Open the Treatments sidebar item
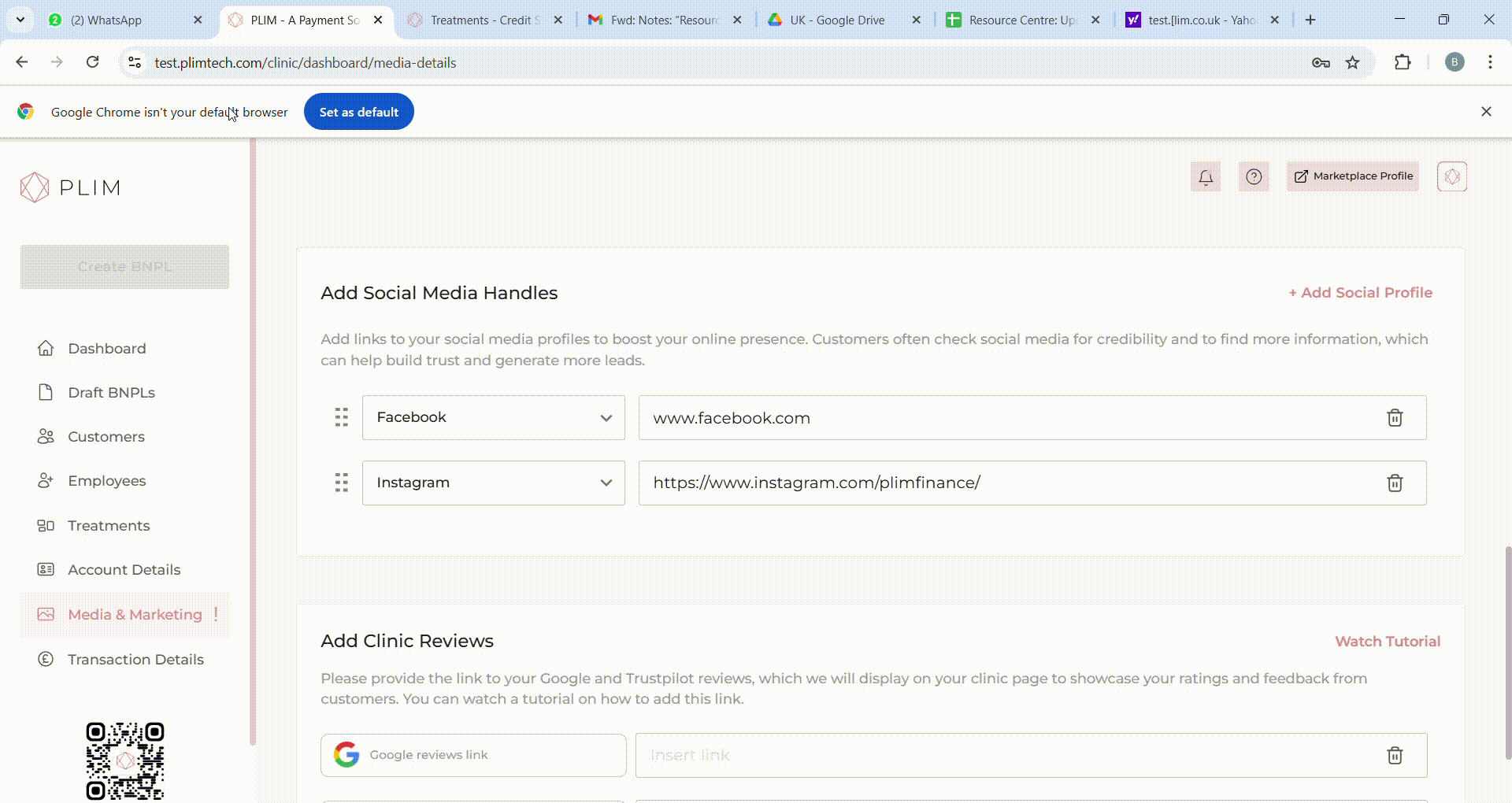The image size is (1512, 803). click(x=109, y=525)
